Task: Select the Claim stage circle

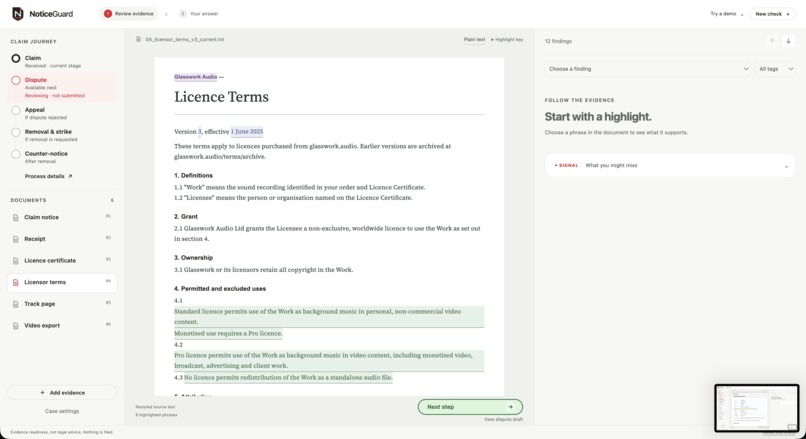Action: [16, 59]
